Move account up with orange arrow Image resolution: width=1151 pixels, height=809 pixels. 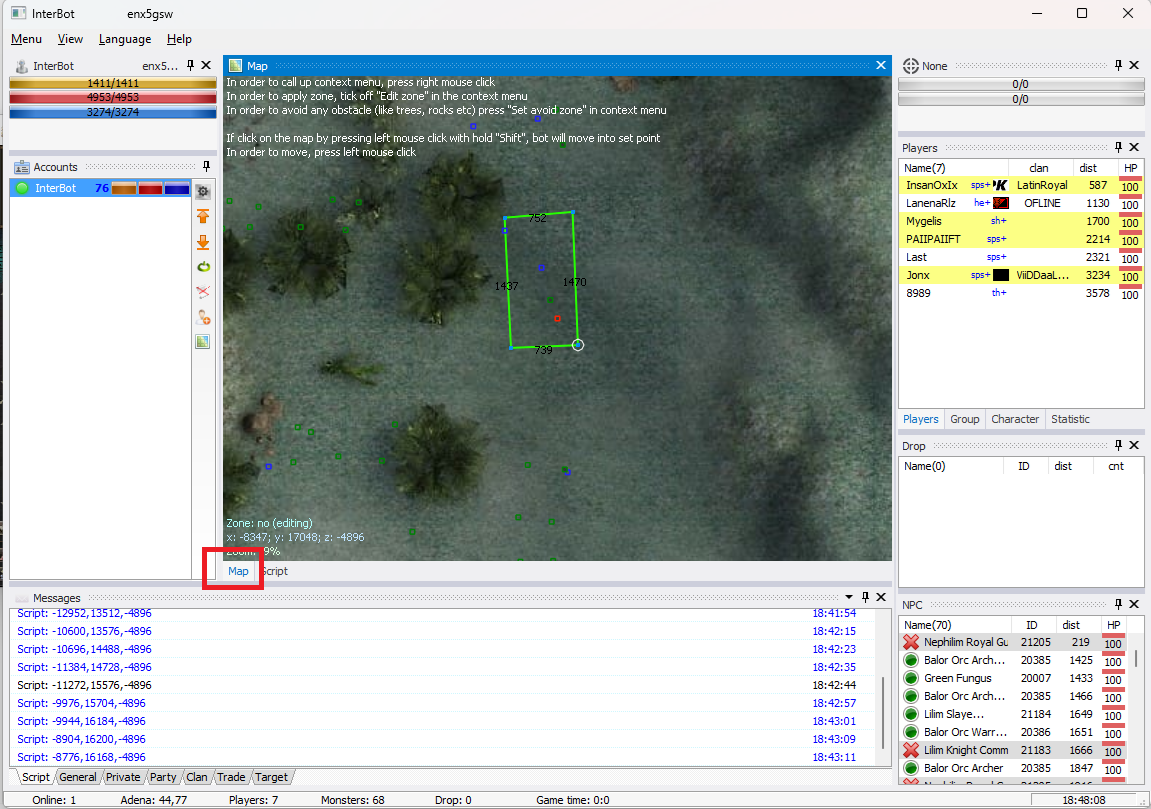coord(203,216)
